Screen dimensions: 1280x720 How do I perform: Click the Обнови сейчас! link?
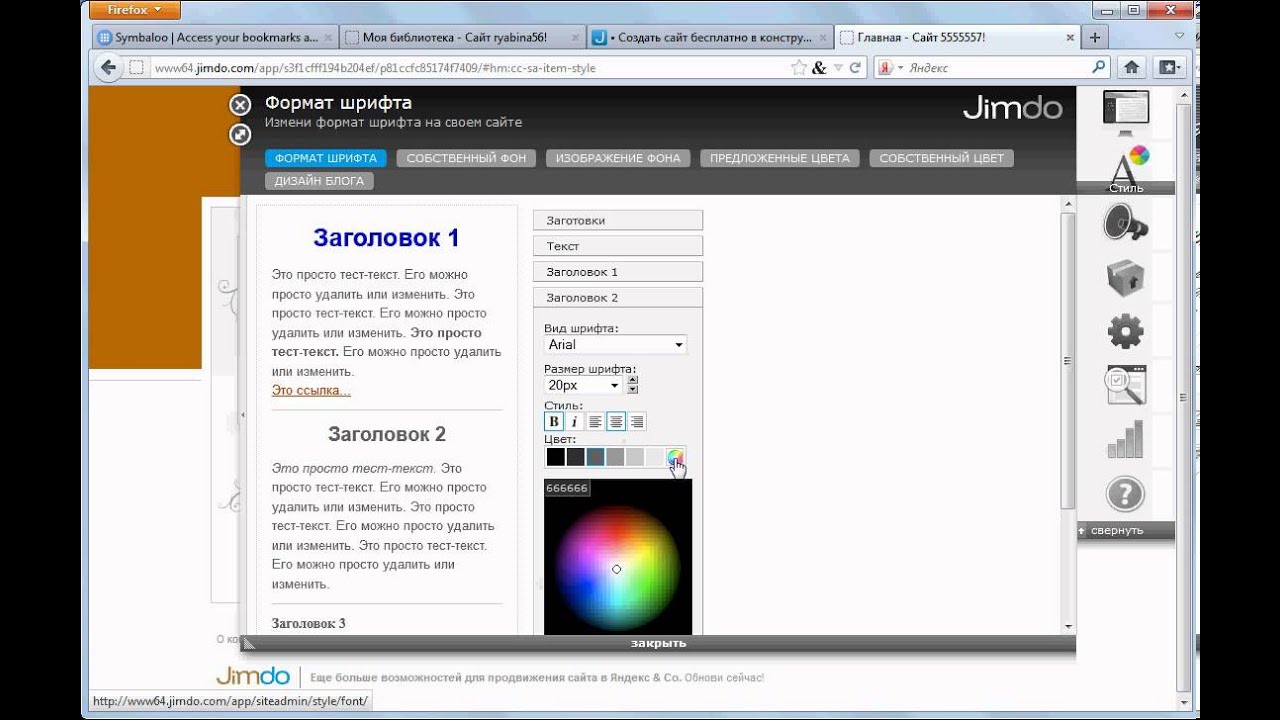click(725, 678)
